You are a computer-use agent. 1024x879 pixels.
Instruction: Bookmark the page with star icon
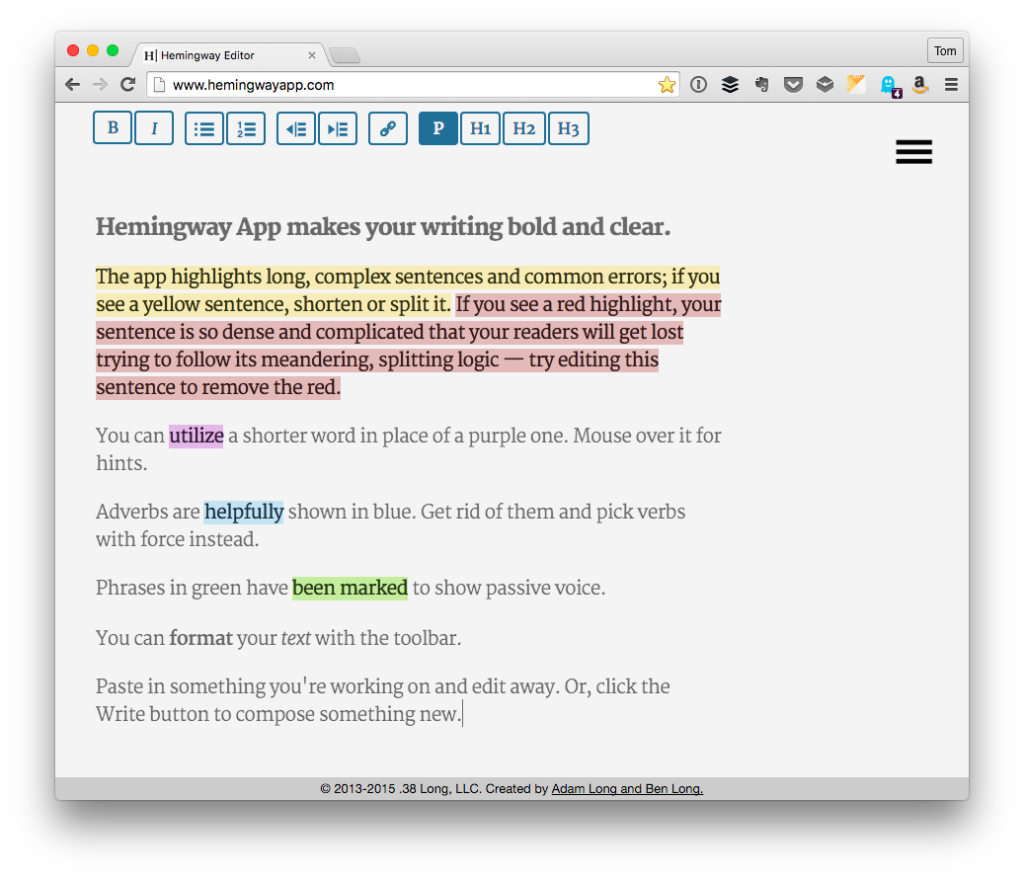click(667, 85)
